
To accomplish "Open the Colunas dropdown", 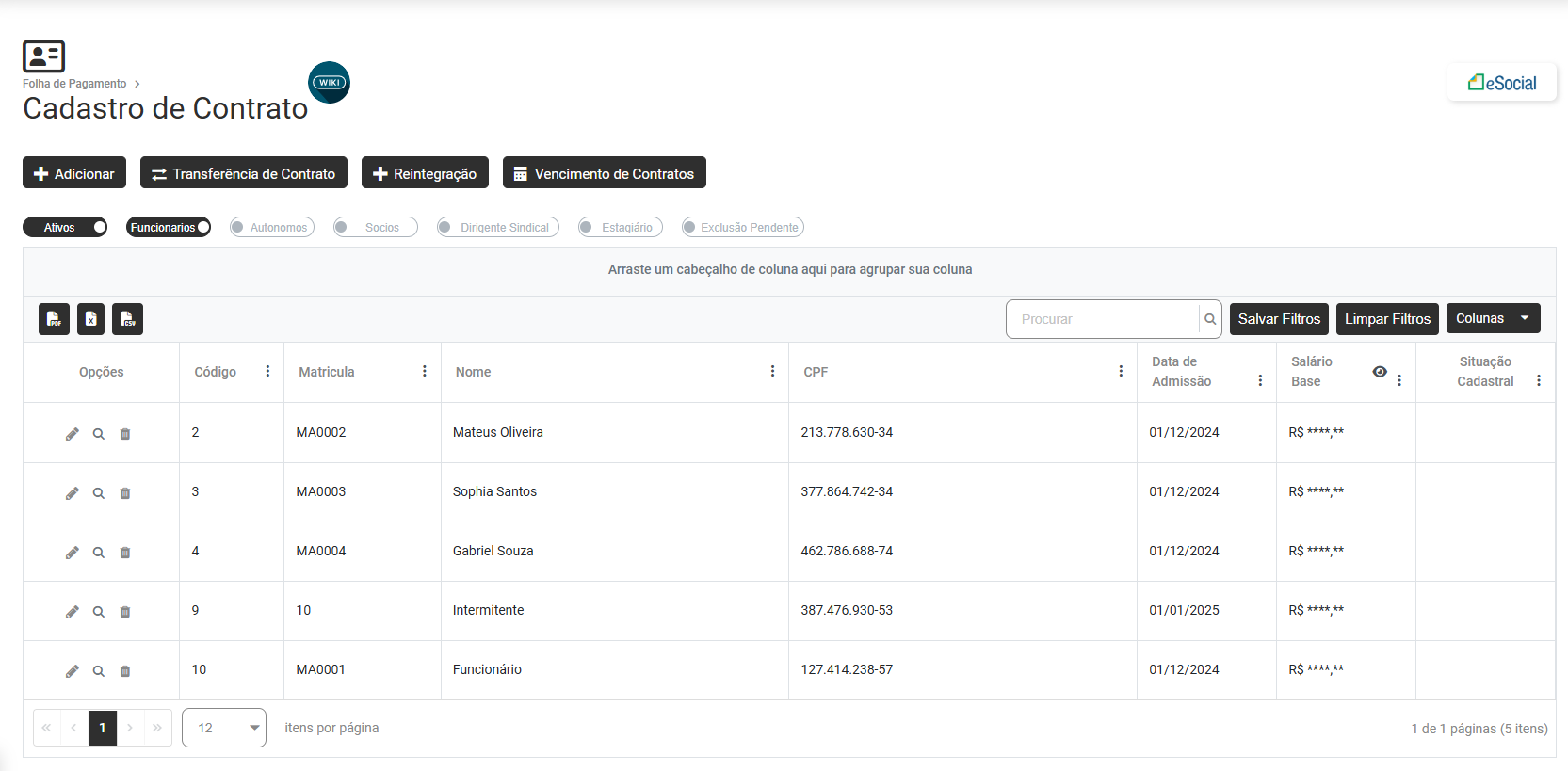I will (1493, 318).
